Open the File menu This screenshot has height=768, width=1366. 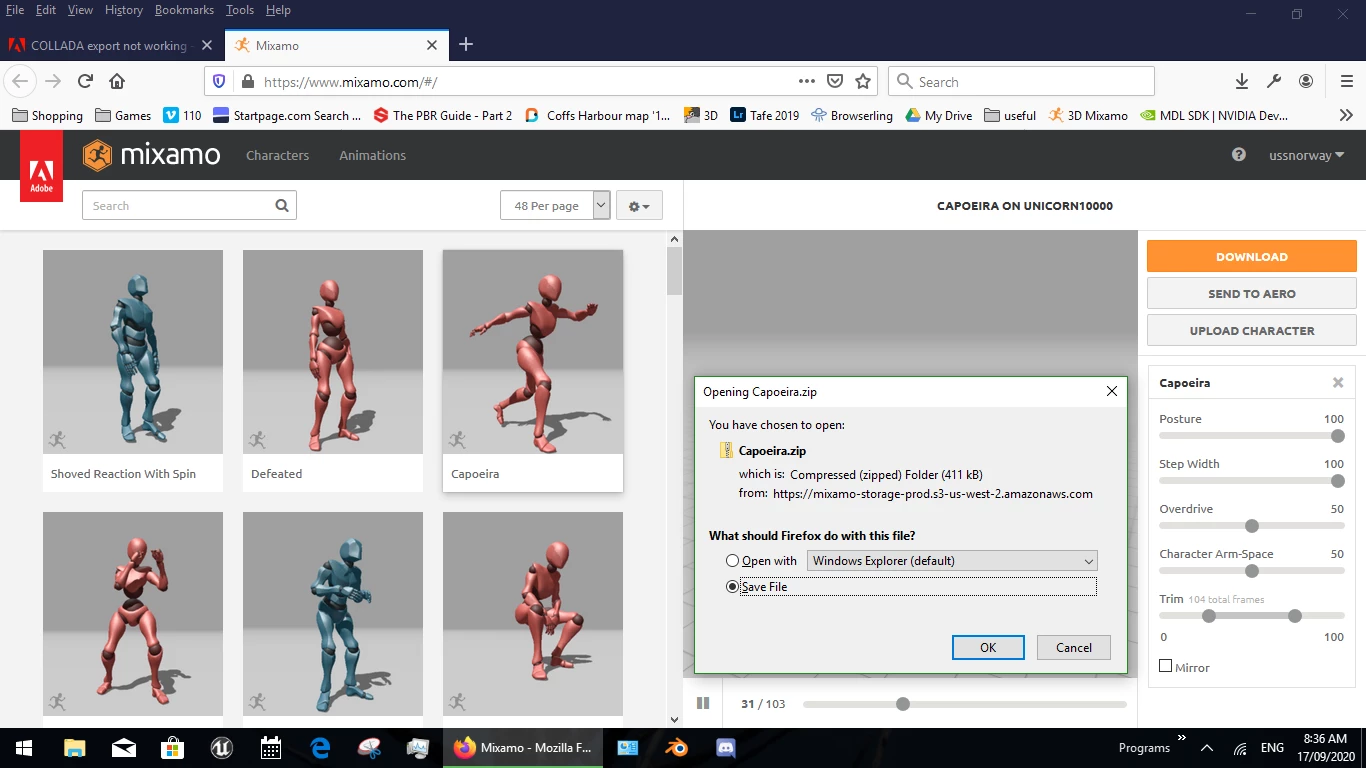click(x=15, y=10)
